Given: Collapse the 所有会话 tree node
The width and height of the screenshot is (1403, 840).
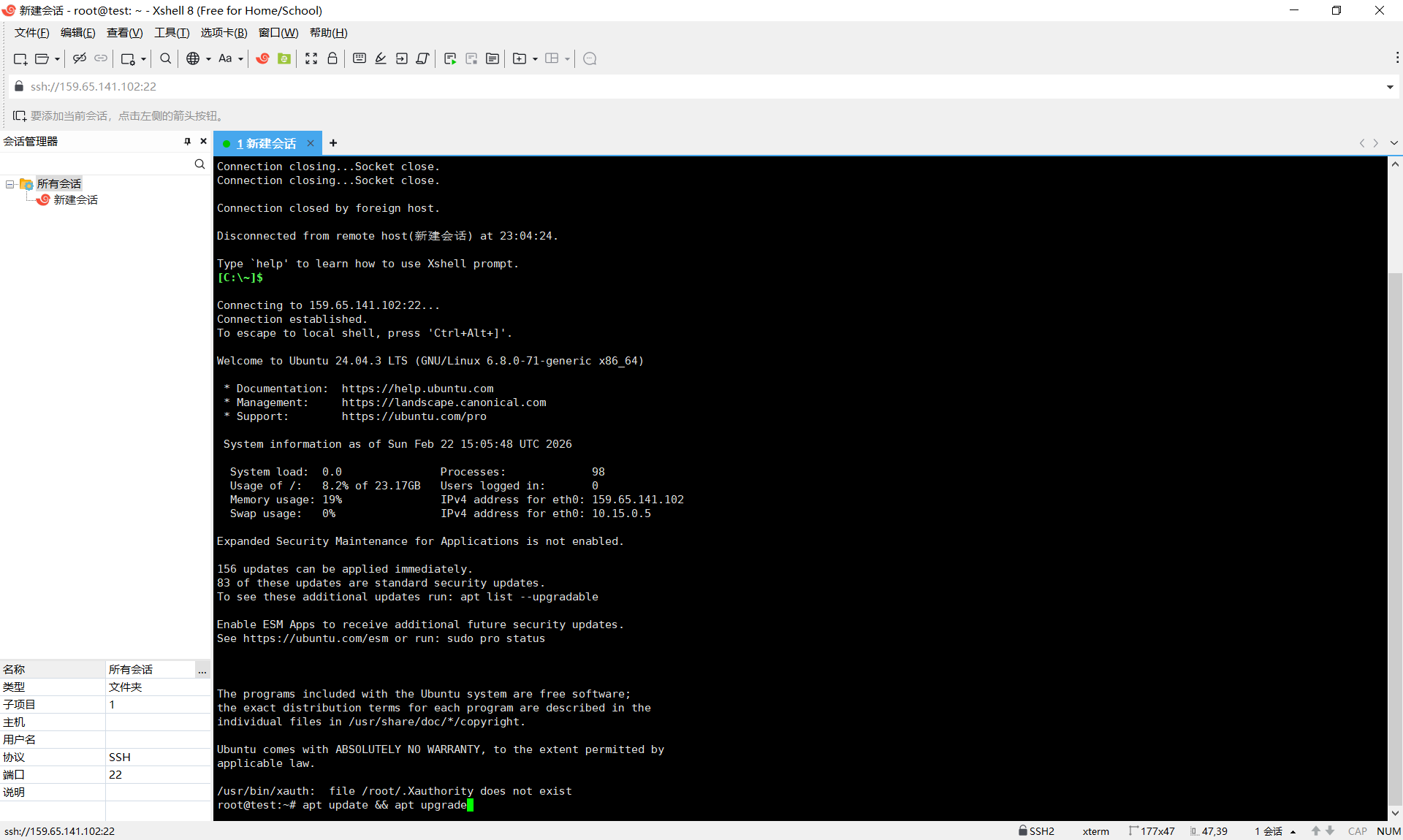Looking at the screenshot, I should (x=9, y=184).
